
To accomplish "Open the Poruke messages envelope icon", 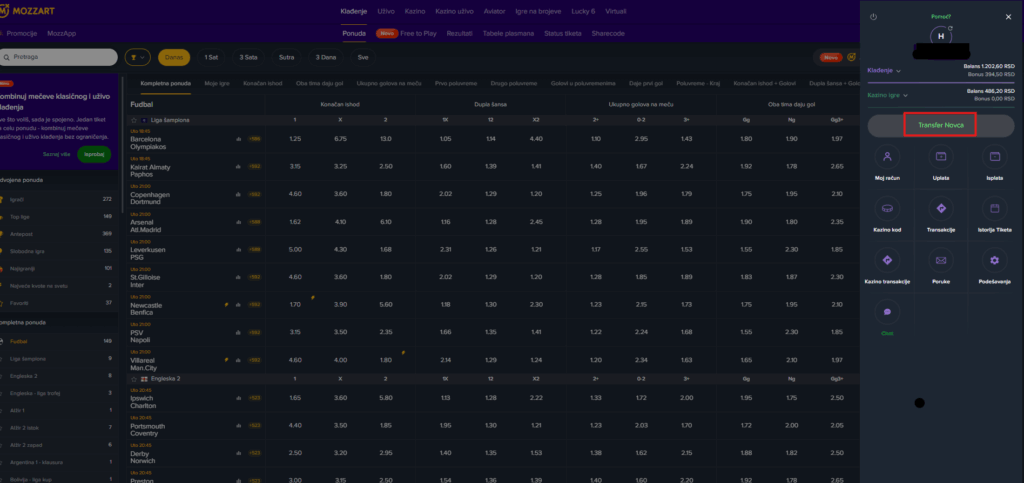I will tap(940, 261).
